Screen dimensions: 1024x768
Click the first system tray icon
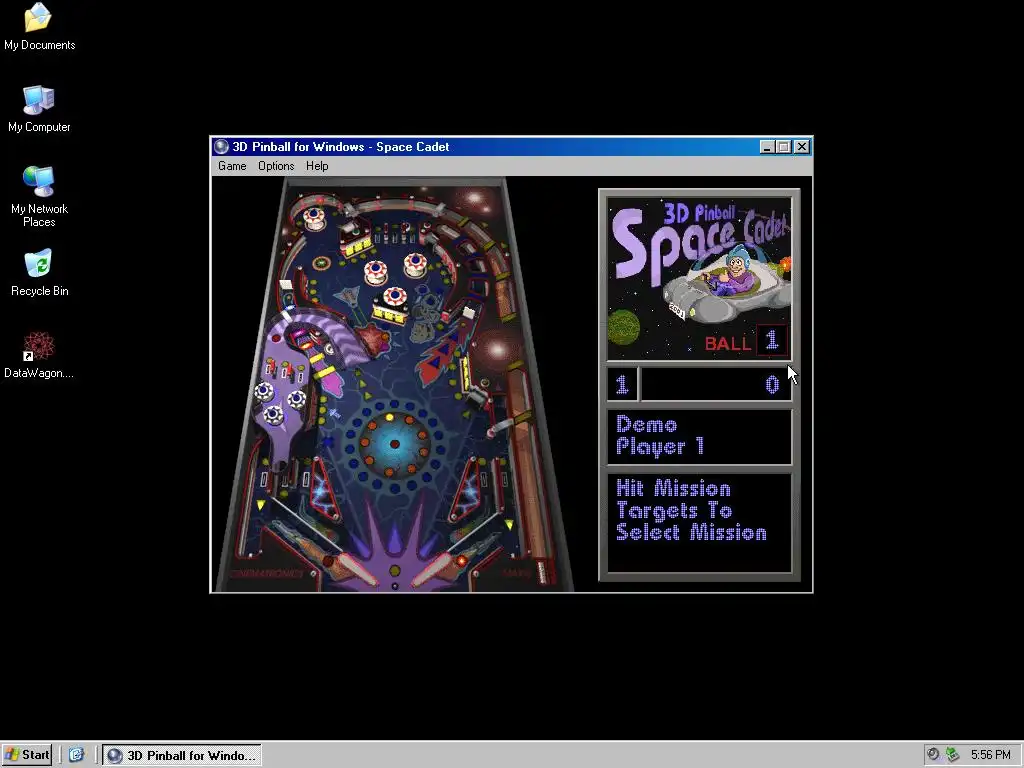click(933, 755)
